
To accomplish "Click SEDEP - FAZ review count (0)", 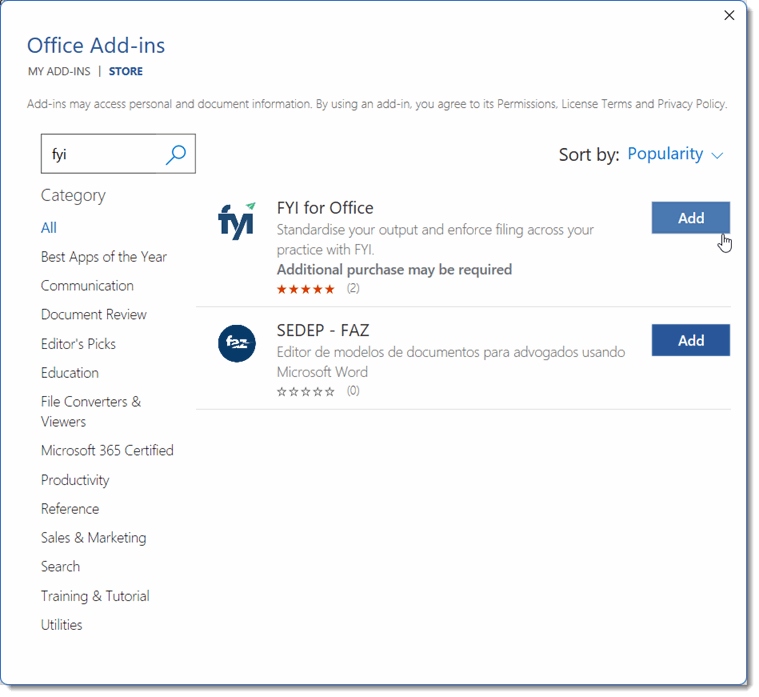I will tap(353, 391).
